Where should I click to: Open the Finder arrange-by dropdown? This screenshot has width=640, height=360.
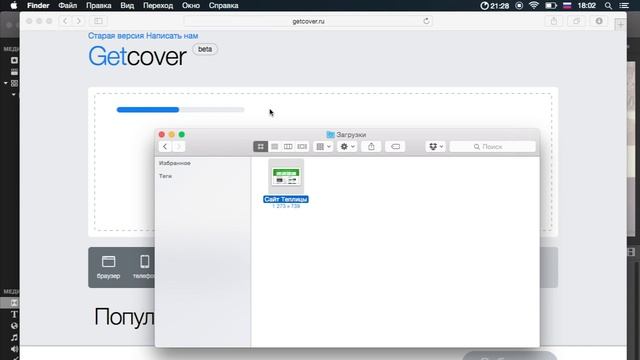click(323, 147)
